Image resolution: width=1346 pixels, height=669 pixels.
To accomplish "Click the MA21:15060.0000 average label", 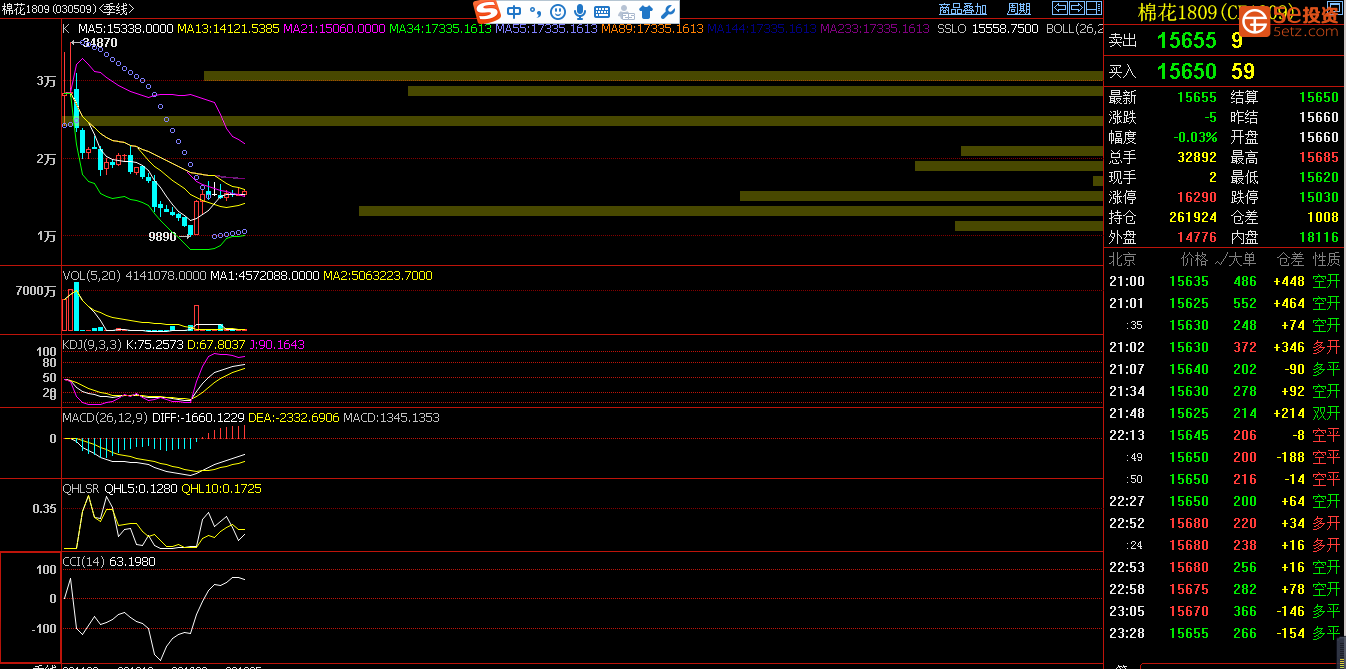I will [334, 29].
